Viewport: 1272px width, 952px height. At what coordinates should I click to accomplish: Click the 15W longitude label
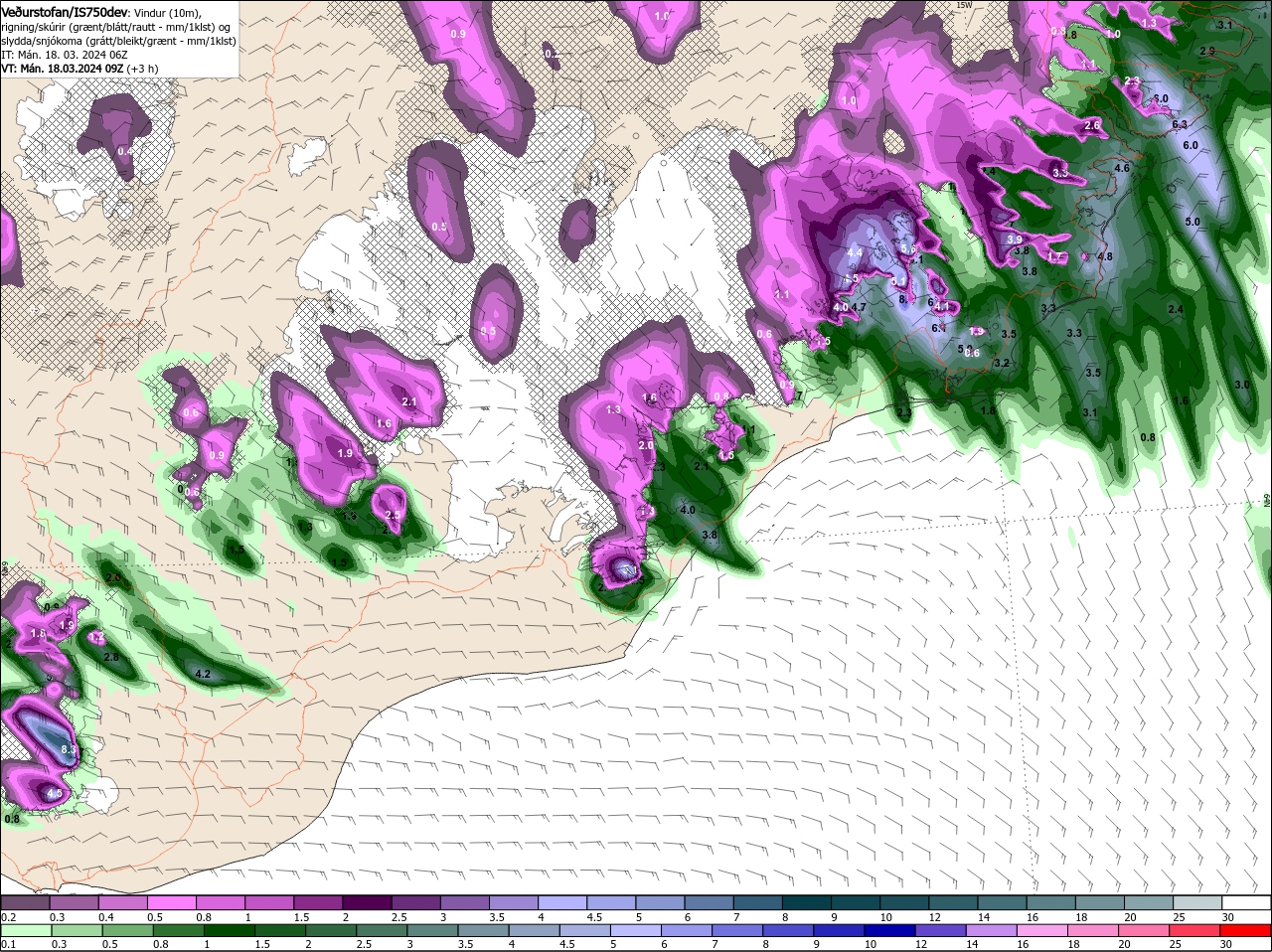pyautogui.click(x=963, y=5)
